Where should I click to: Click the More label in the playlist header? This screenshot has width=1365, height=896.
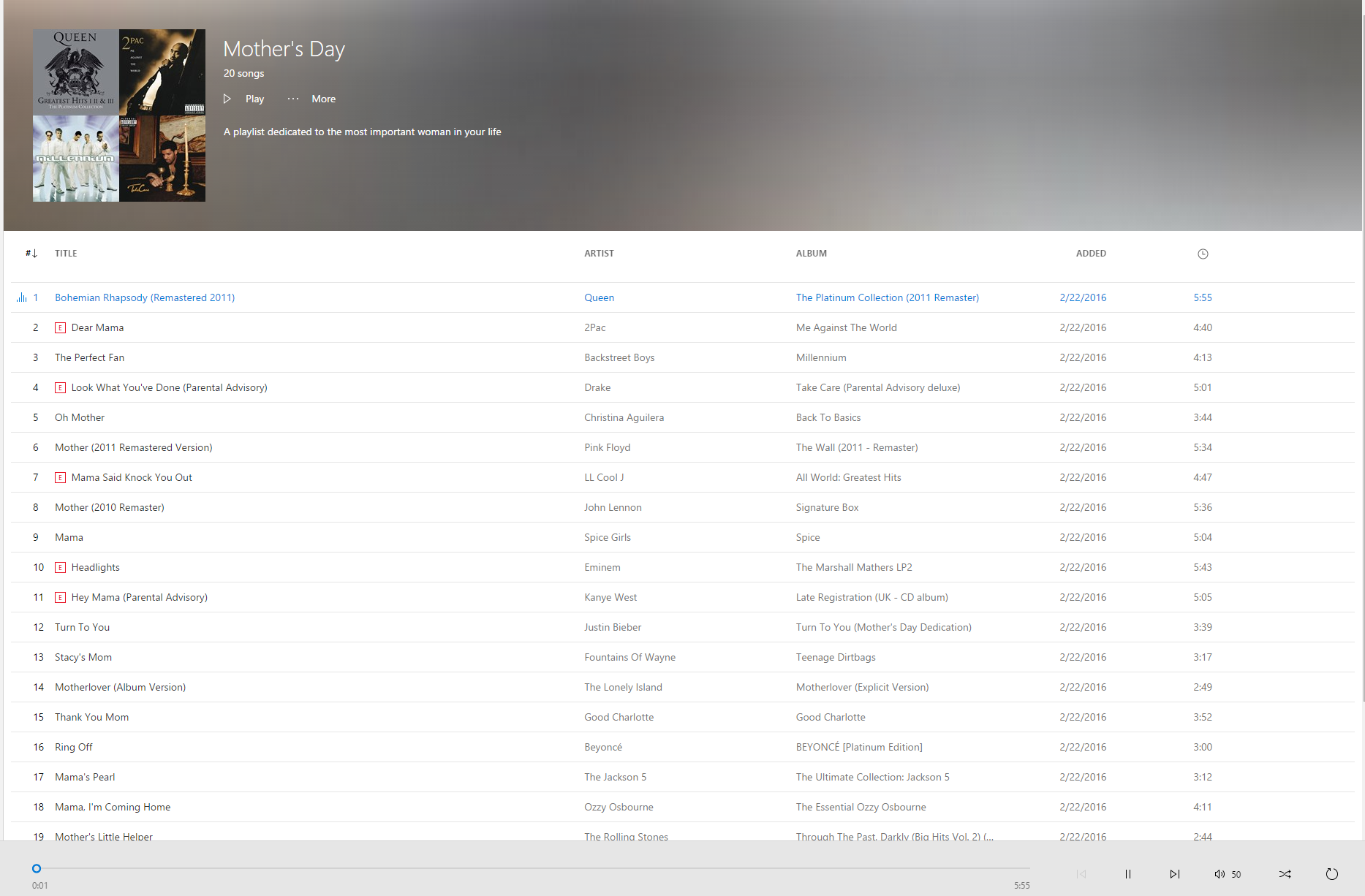[x=324, y=99]
